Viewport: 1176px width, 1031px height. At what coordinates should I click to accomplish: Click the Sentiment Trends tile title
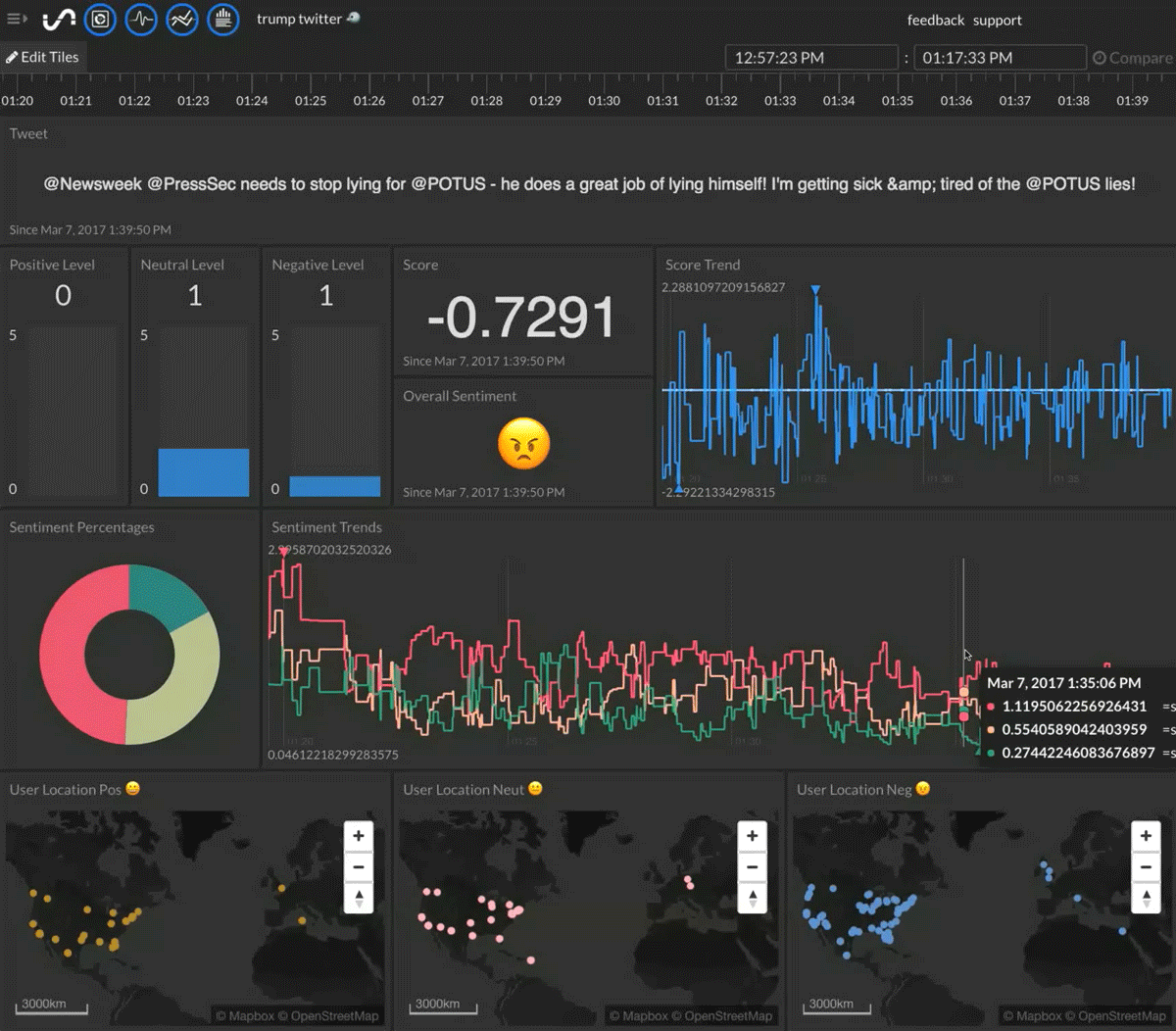point(326,527)
